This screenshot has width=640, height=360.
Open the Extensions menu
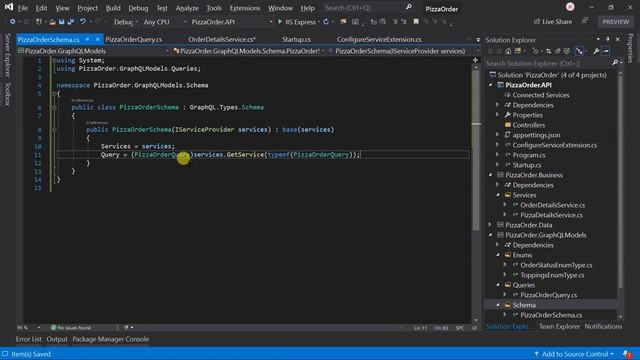[245, 8]
